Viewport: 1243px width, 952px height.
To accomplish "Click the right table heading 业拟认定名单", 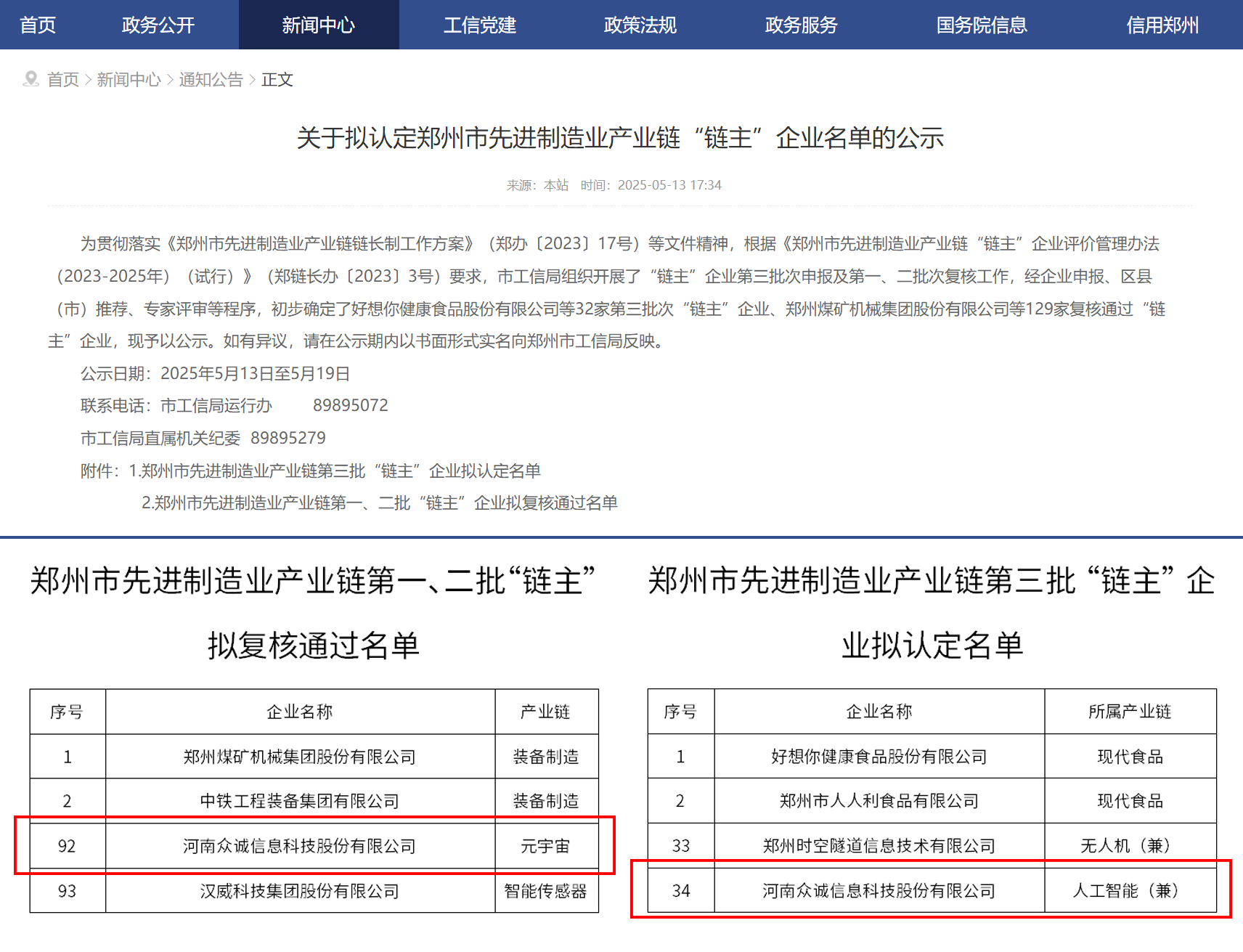I will coord(932,646).
